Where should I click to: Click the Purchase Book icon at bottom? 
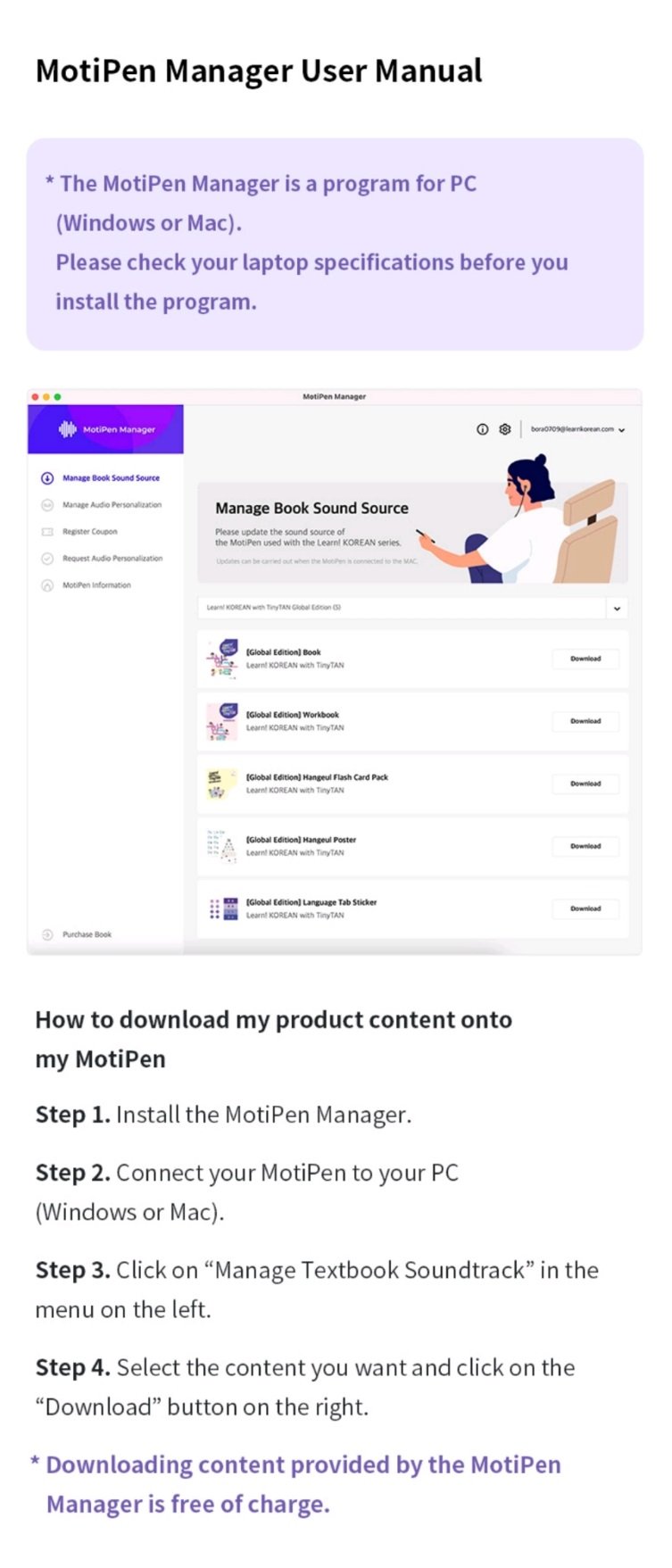coord(47,934)
